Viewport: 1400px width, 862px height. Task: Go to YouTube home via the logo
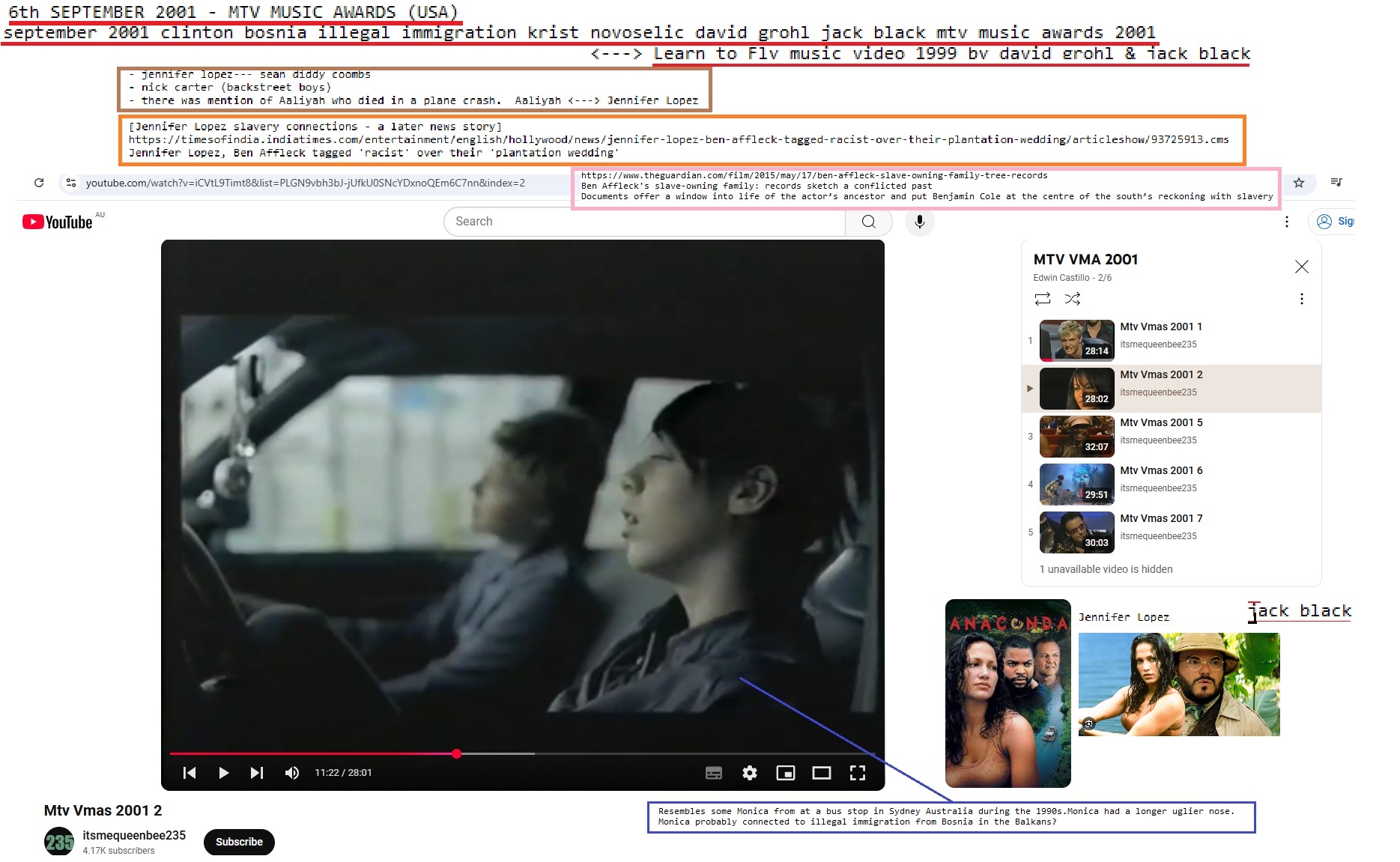(58, 222)
